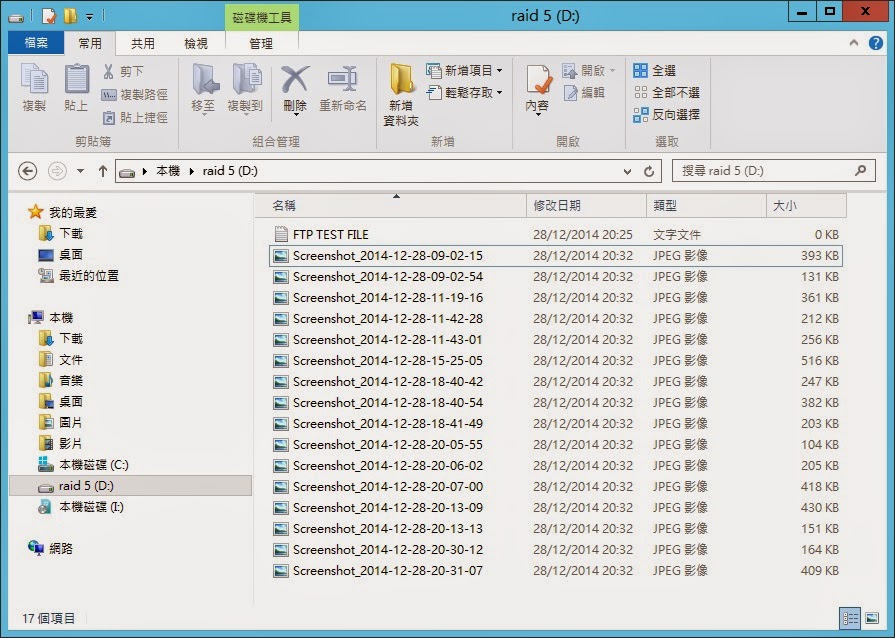Open the Move to (移至) button

click(x=204, y=88)
